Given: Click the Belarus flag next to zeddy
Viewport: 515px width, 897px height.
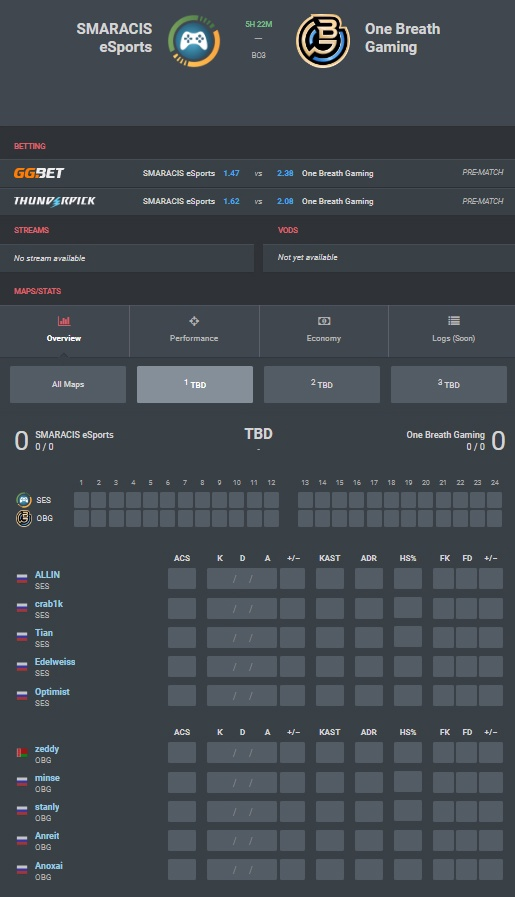Looking at the screenshot, I should [x=22, y=753].
